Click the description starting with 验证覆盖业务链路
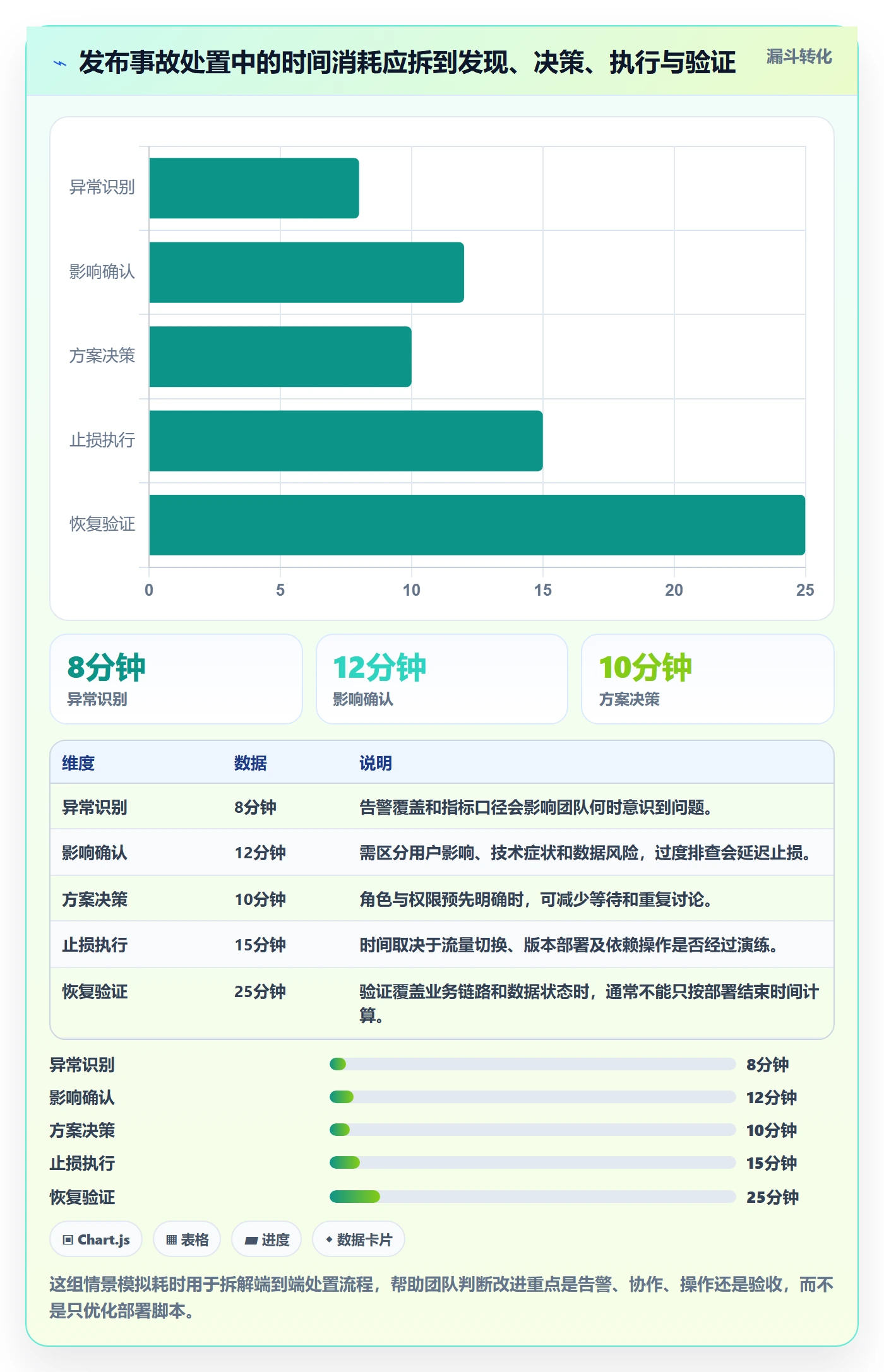Viewport: 884px width, 1372px height. click(589, 1003)
